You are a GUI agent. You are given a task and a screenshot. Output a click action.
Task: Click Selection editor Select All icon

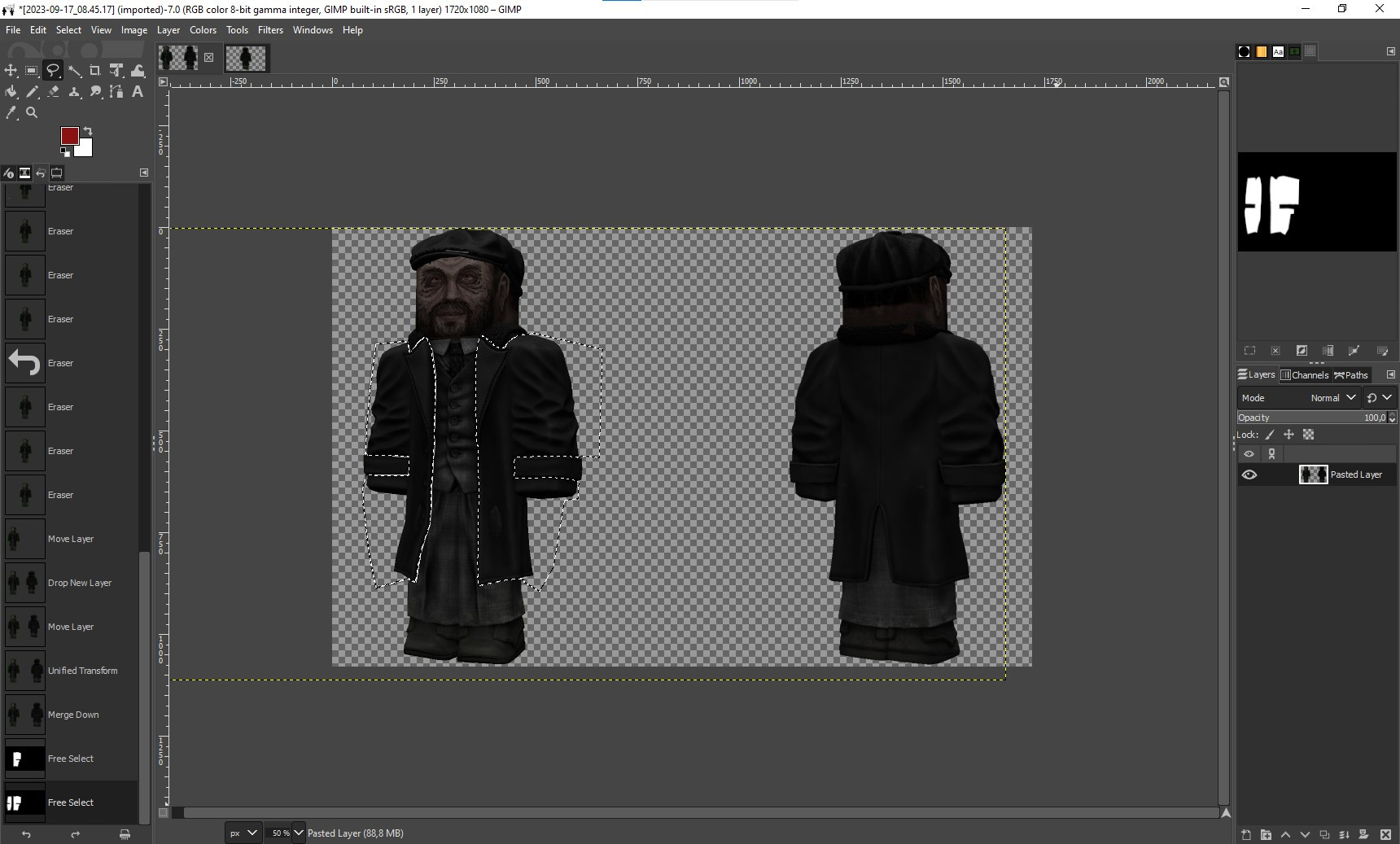pos(1249,351)
